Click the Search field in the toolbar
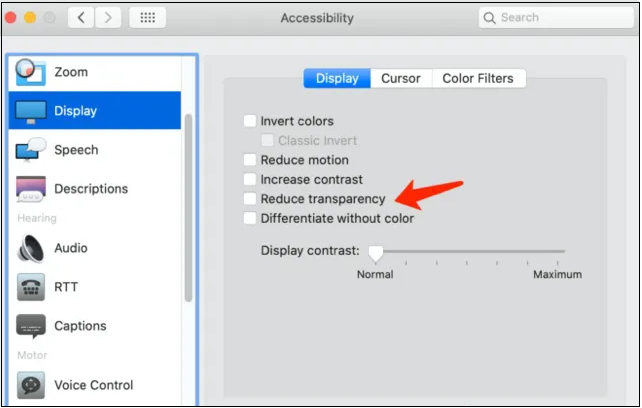The image size is (642, 408). point(553,18)
